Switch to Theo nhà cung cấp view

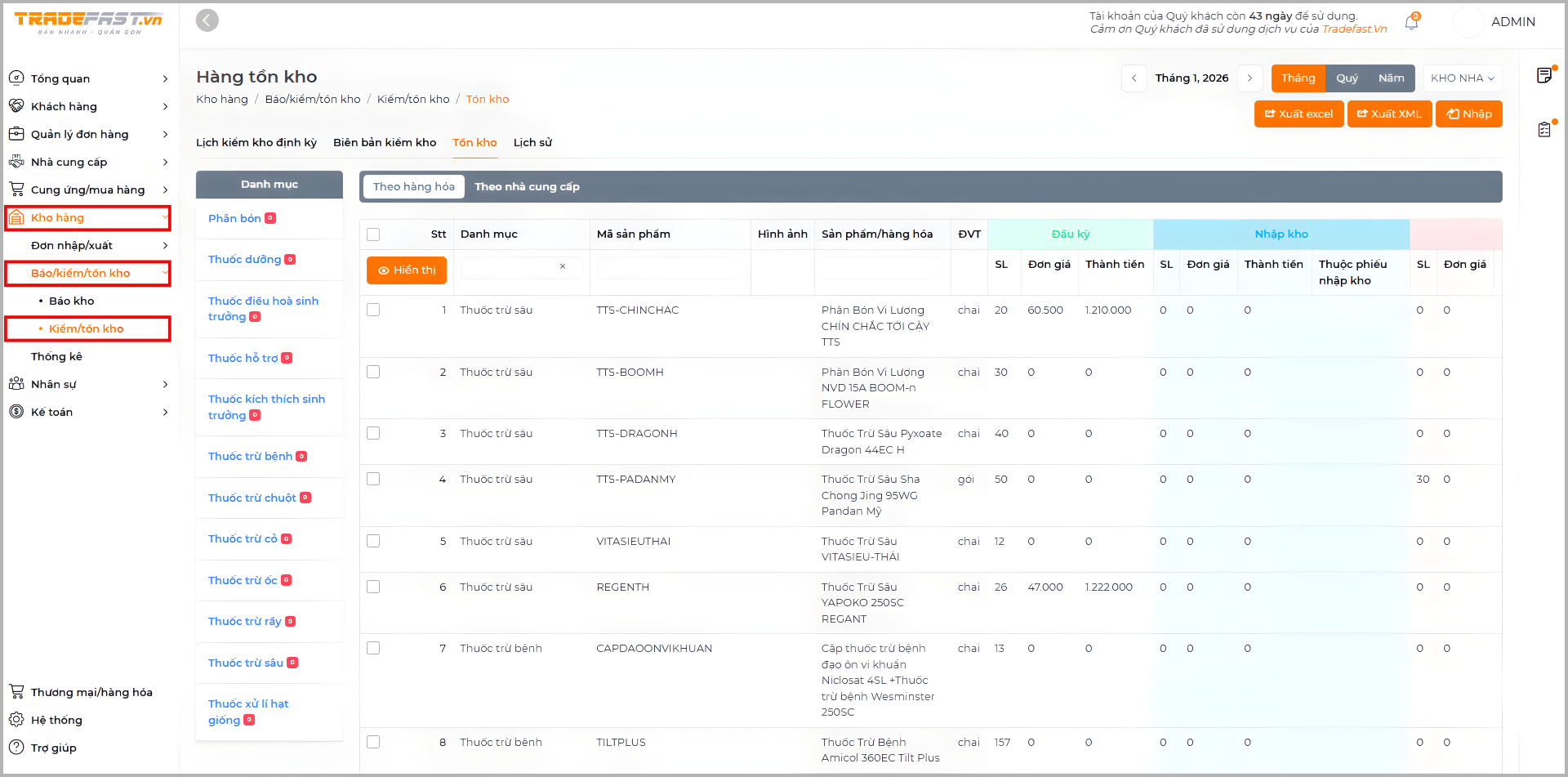coord(527,187)
